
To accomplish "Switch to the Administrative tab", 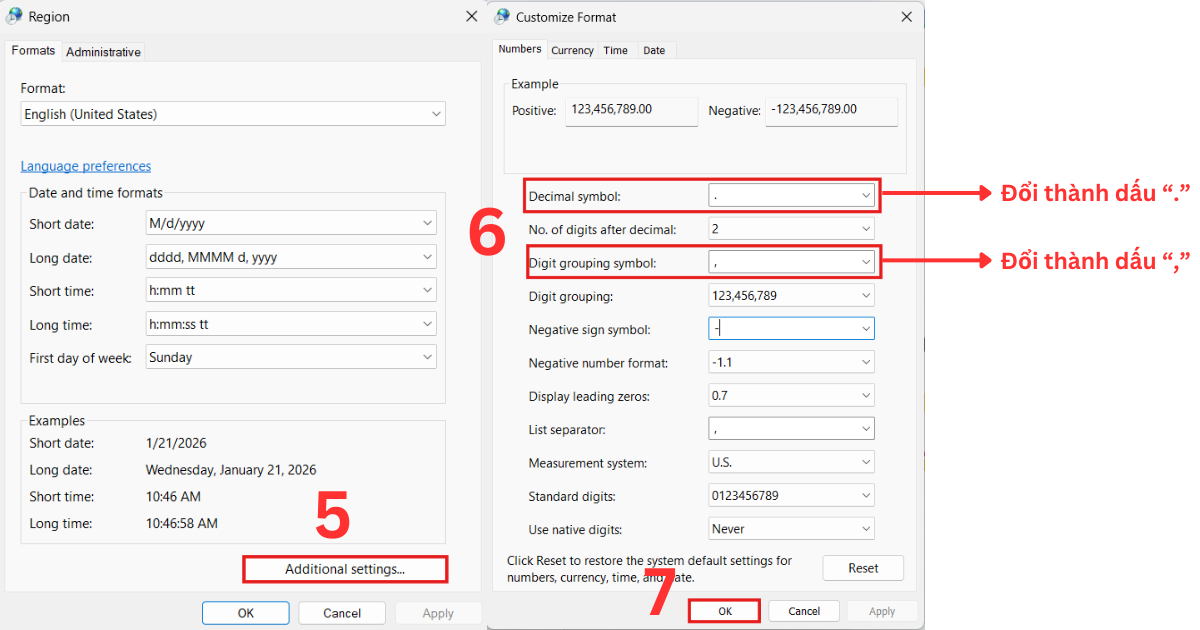I will click(103, 51).
